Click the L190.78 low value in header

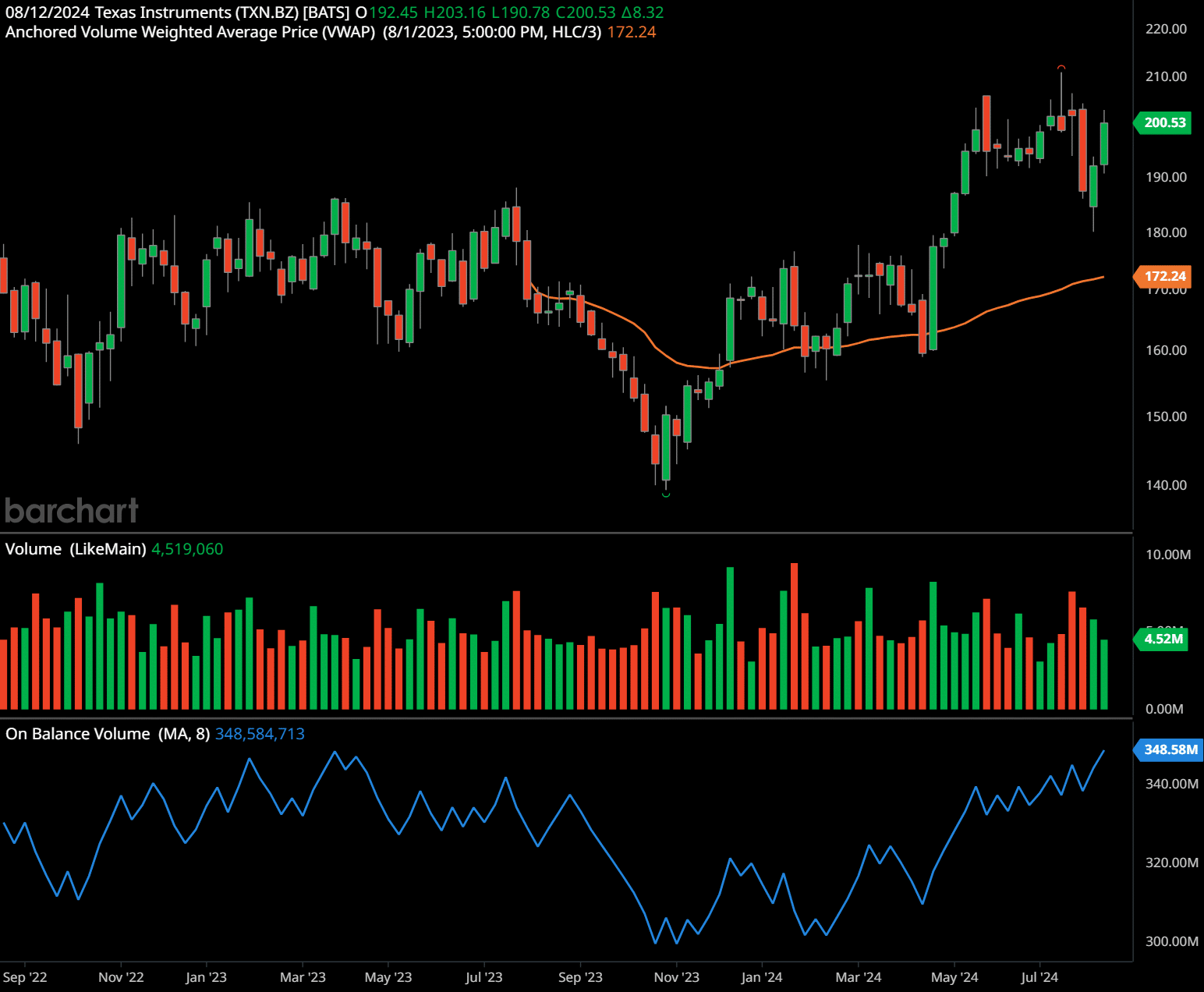pos(521,12)
